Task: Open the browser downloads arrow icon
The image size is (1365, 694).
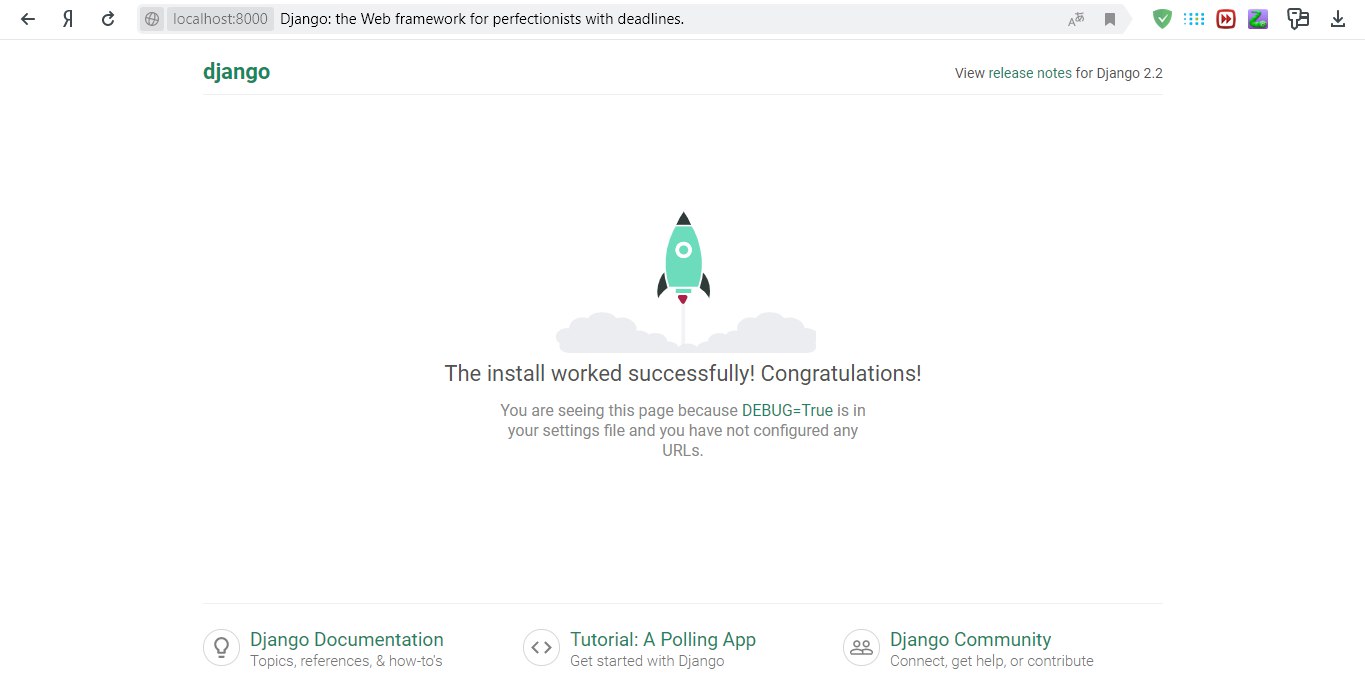Action: 1338,19
